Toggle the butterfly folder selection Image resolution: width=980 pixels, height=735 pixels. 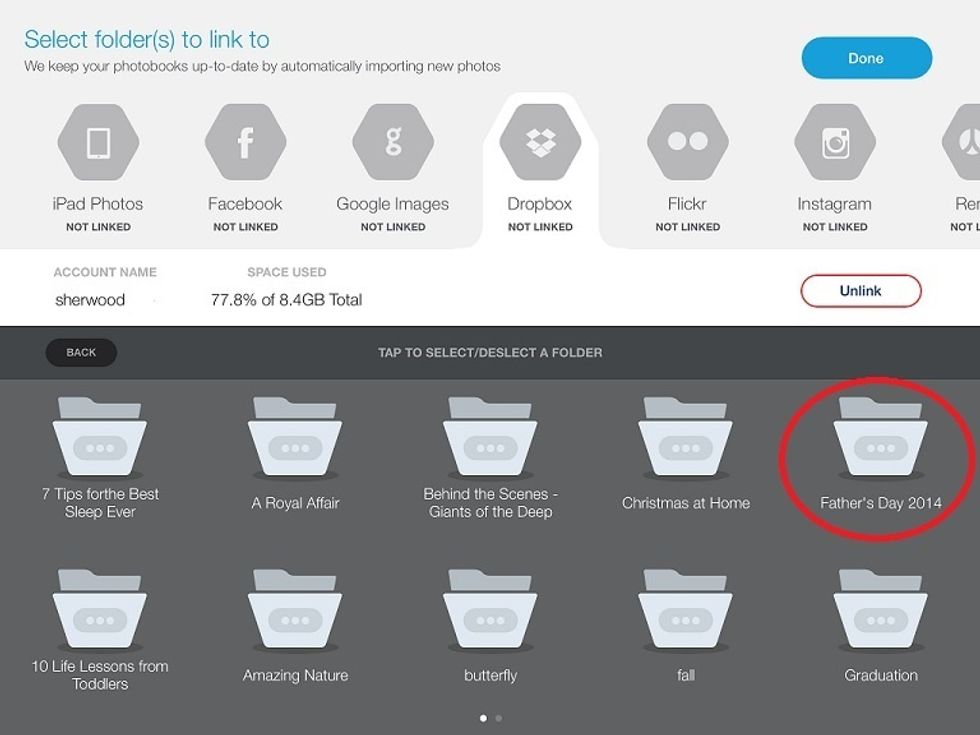[490, 612]
